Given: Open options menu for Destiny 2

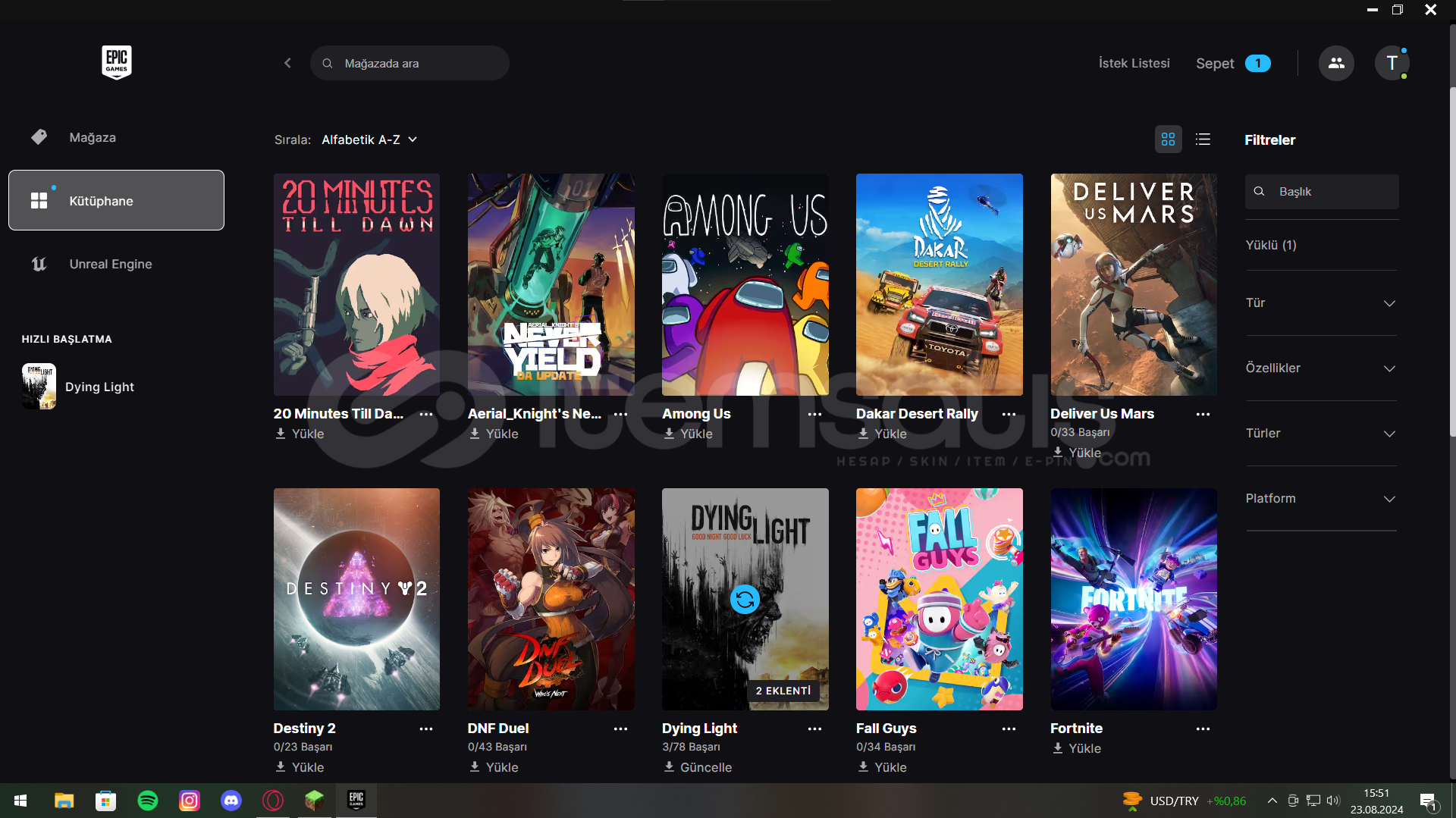Looking at the screenshot, I should [426, 729].
